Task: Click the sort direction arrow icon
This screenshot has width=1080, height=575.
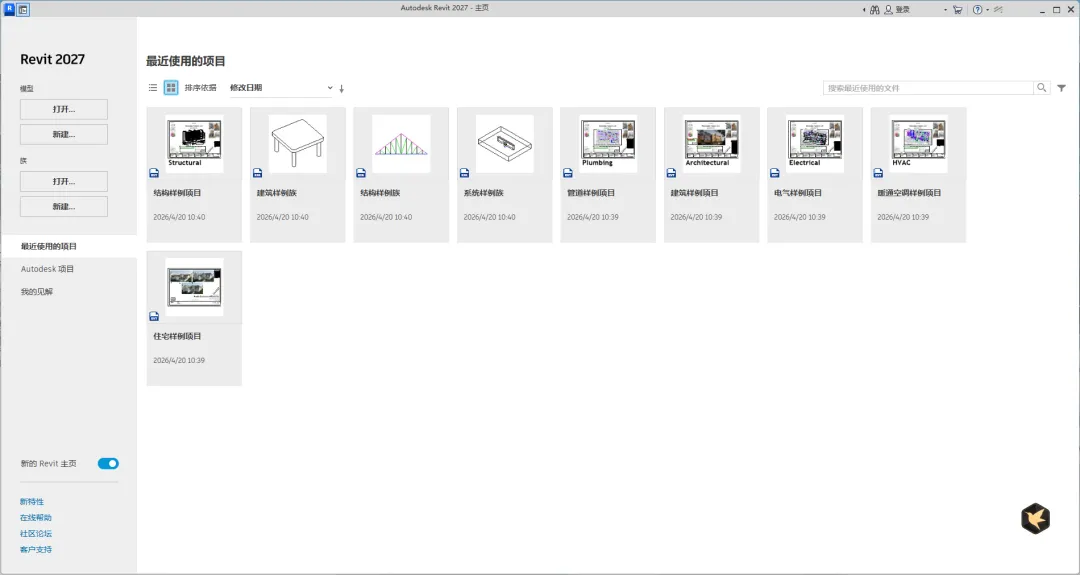Action: [342, 88]
